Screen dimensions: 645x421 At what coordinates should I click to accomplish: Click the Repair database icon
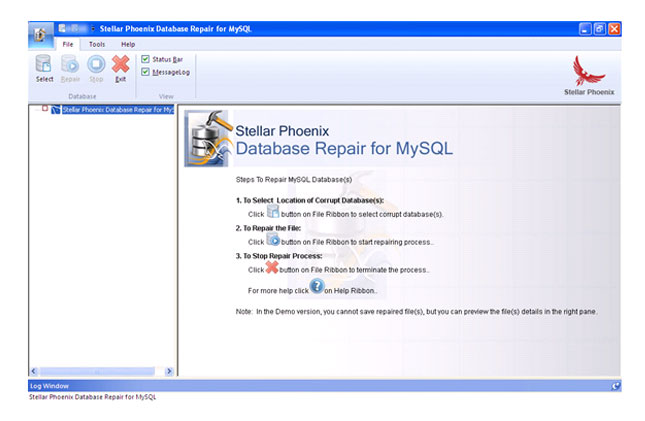pos(70,64)
